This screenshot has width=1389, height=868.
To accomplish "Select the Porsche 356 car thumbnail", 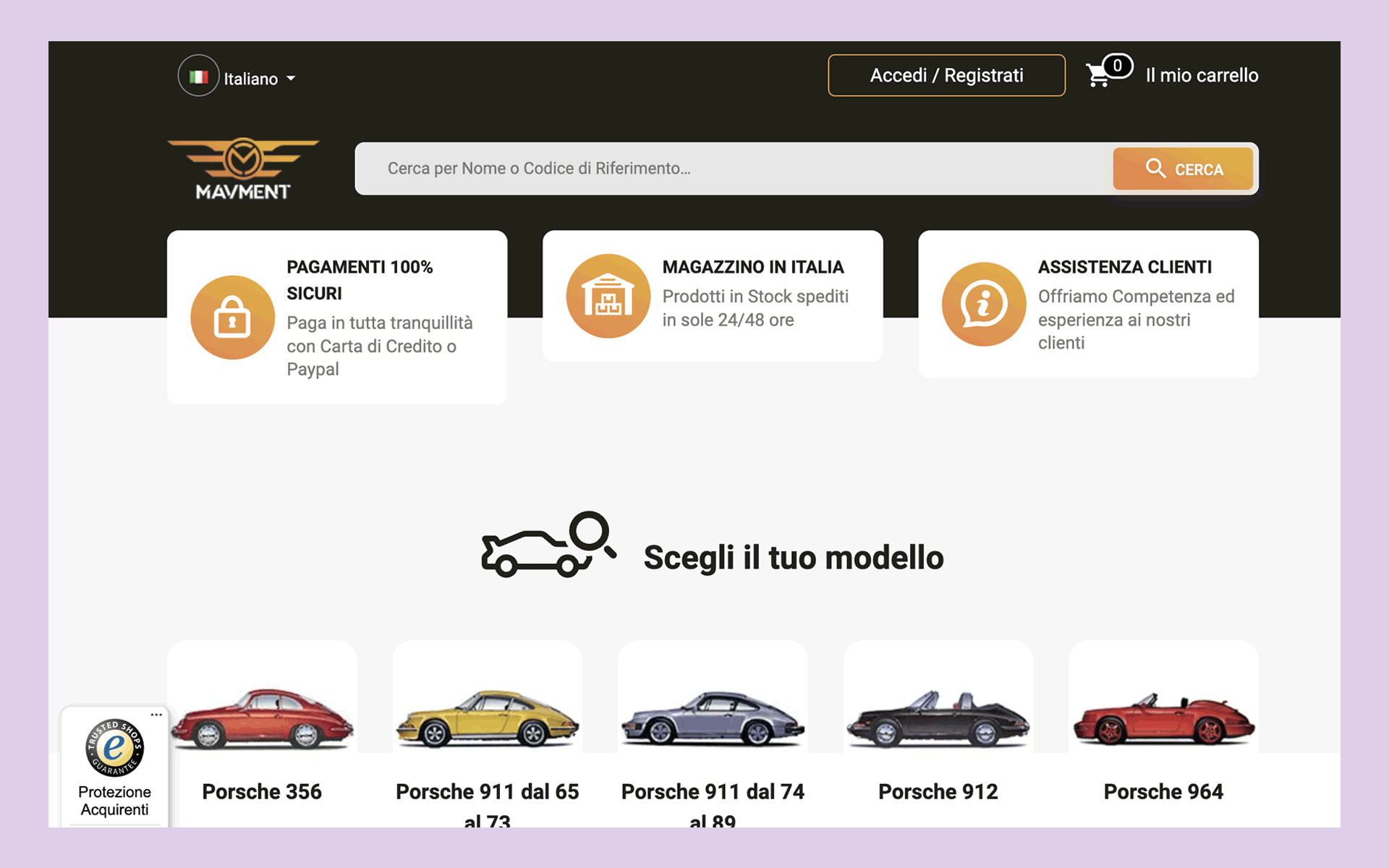I will [262, 718].
